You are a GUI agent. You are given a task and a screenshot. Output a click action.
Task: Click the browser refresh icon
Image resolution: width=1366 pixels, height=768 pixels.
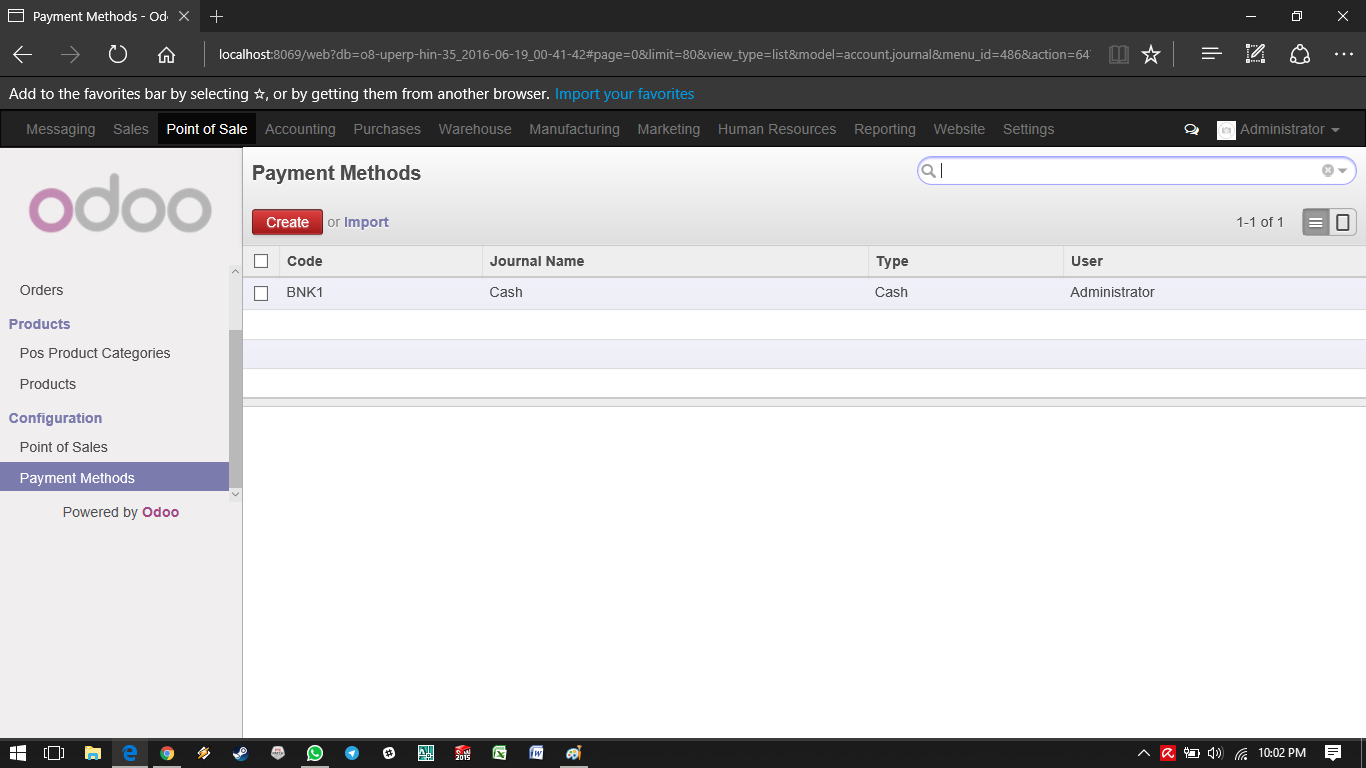[118, 55]
